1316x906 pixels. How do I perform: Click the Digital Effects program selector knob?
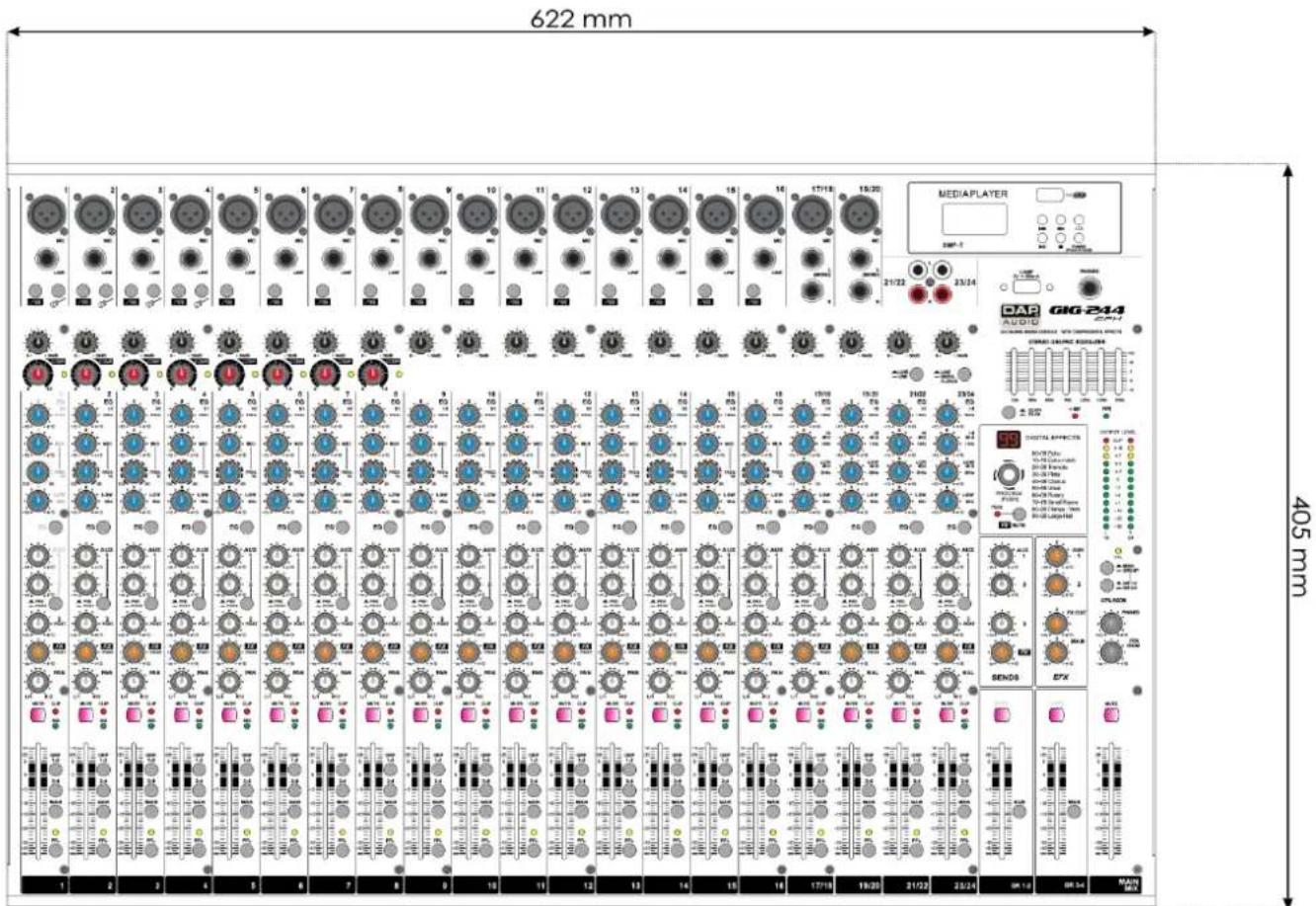[x=1008, y=474]
